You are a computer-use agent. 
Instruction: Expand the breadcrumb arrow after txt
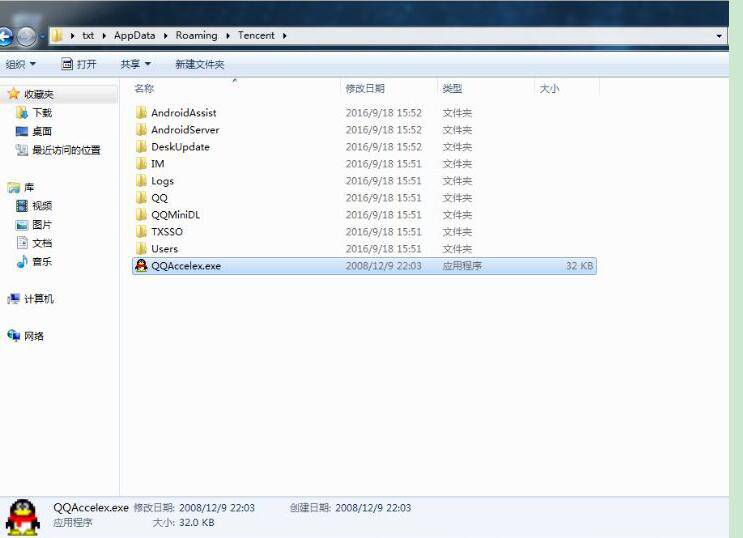(x=104, y=36)
